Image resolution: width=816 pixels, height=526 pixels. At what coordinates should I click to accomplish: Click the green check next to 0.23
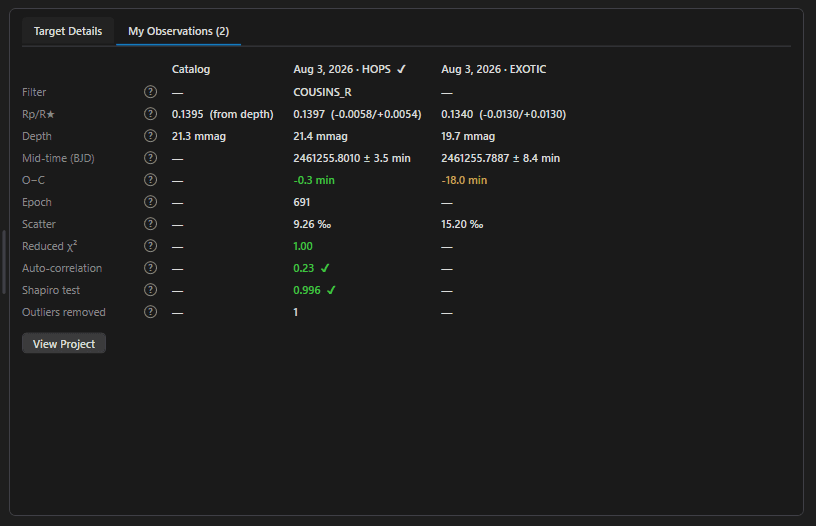(x=325, y=268)
